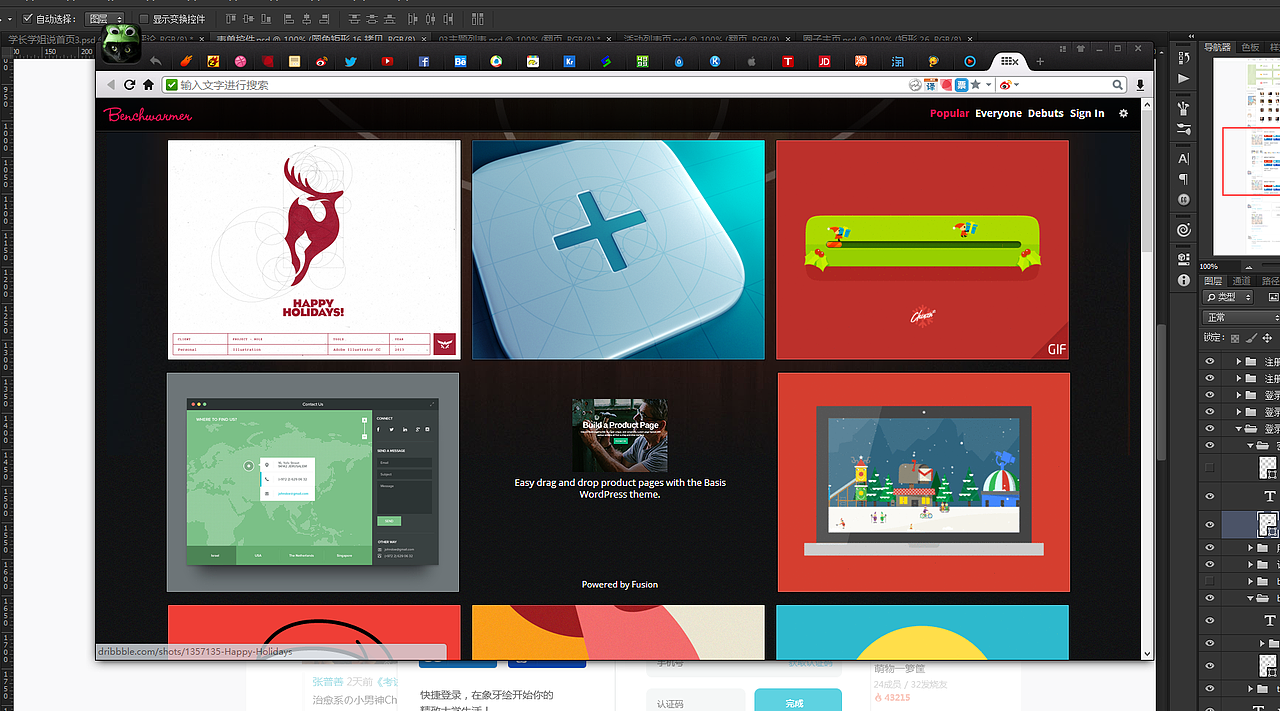Image resolution: width=1280 pixels, height=711 pixels.
Task: Click the browser reload icon
Action: [129, 85]
